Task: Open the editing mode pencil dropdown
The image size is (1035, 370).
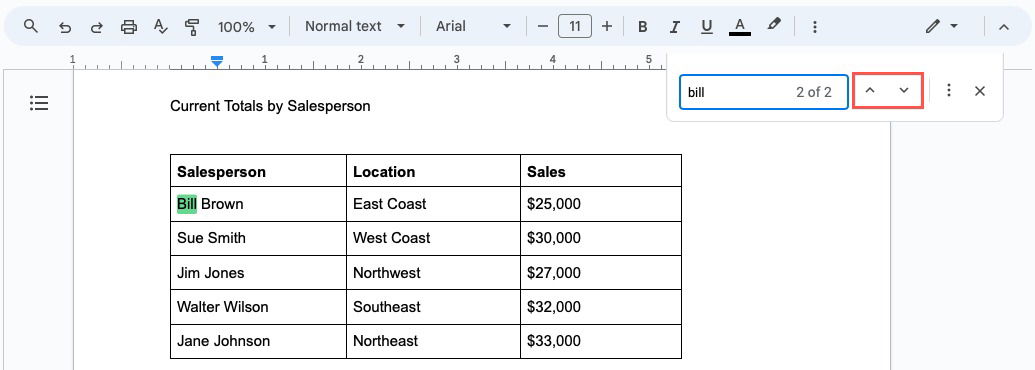Action: [x=941, y=27]
